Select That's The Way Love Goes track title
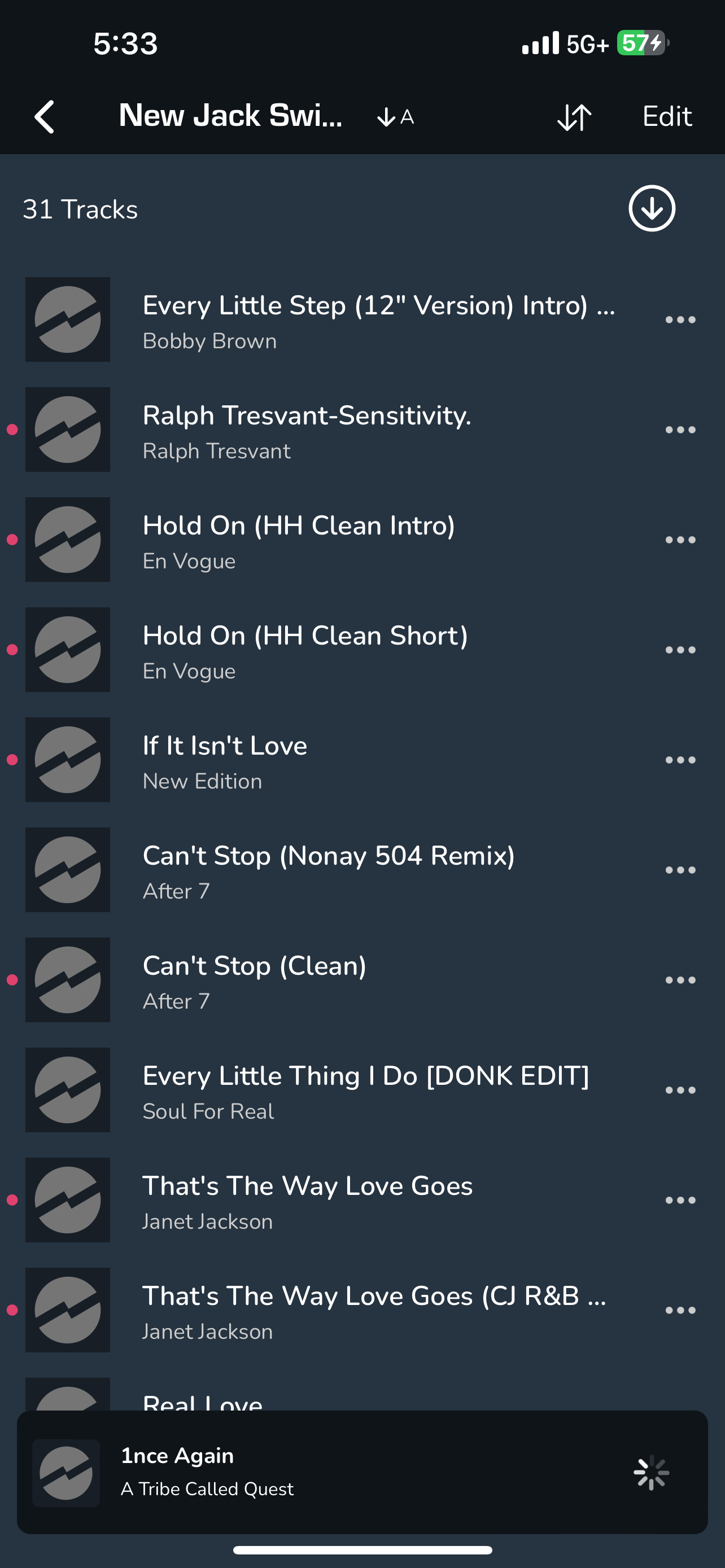725x1568 pixels. tap(307, 1186)
